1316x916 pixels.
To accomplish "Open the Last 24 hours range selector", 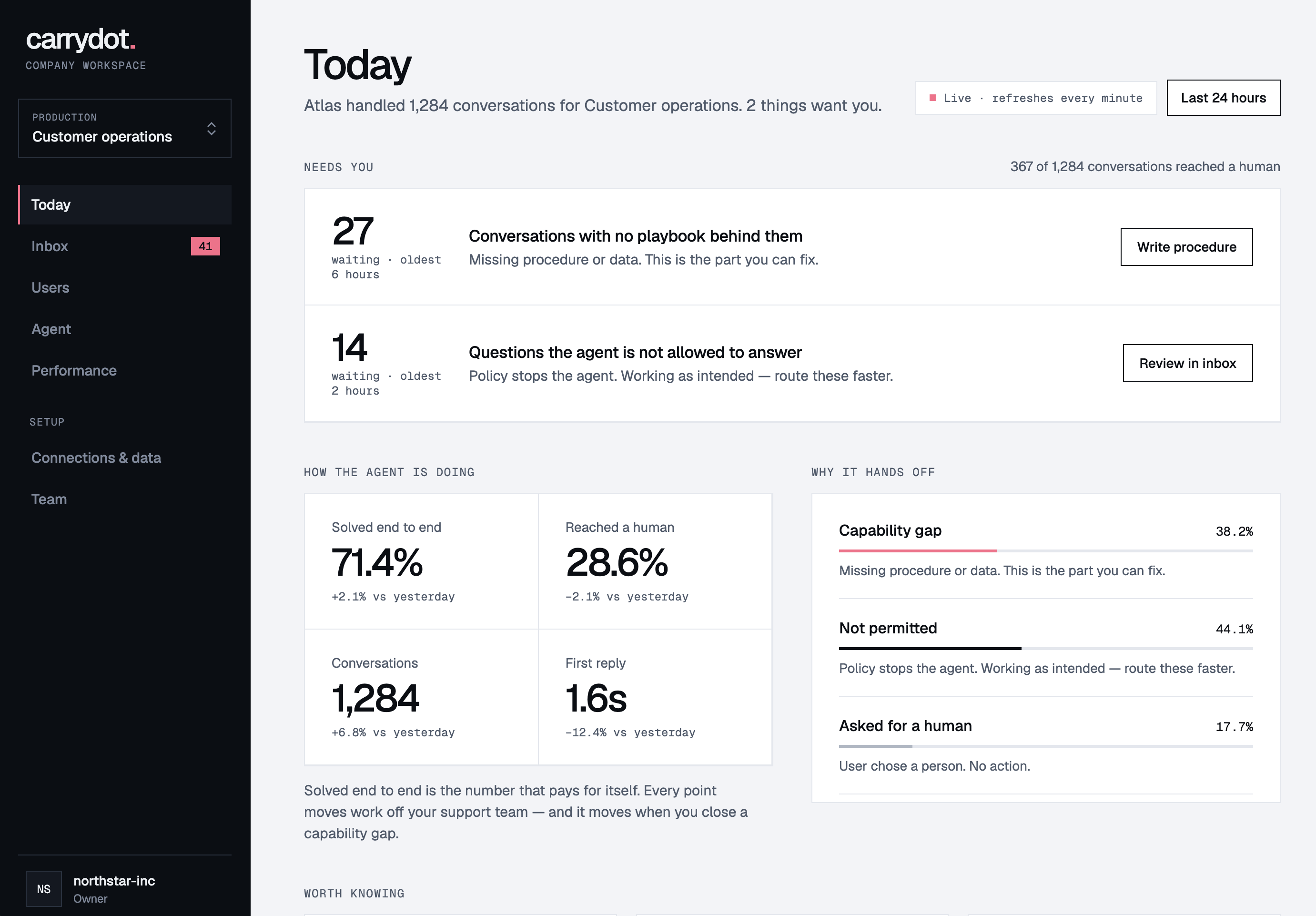I will pos(1223,97).
